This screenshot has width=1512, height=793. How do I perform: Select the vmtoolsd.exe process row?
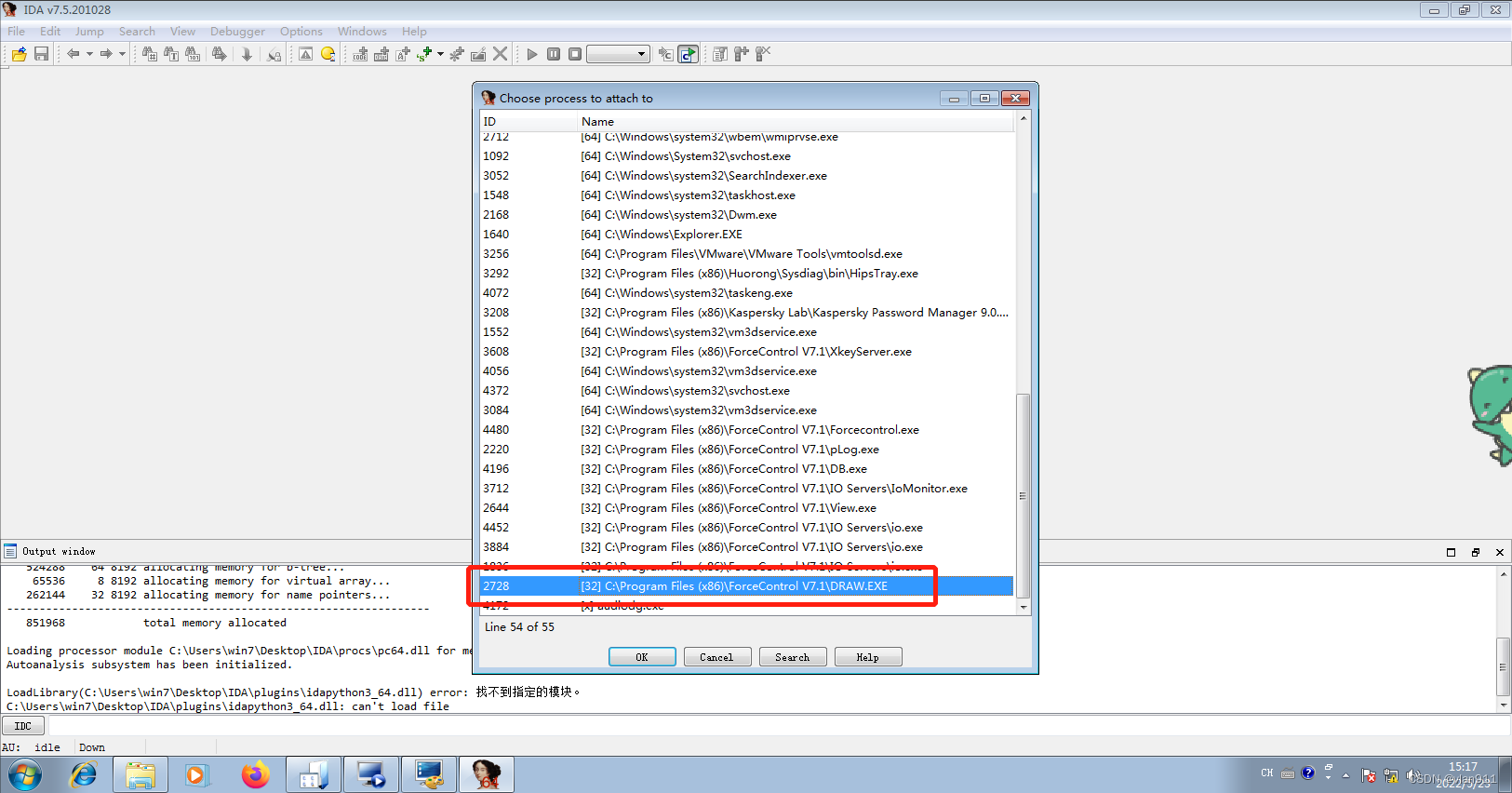[746, 254]
